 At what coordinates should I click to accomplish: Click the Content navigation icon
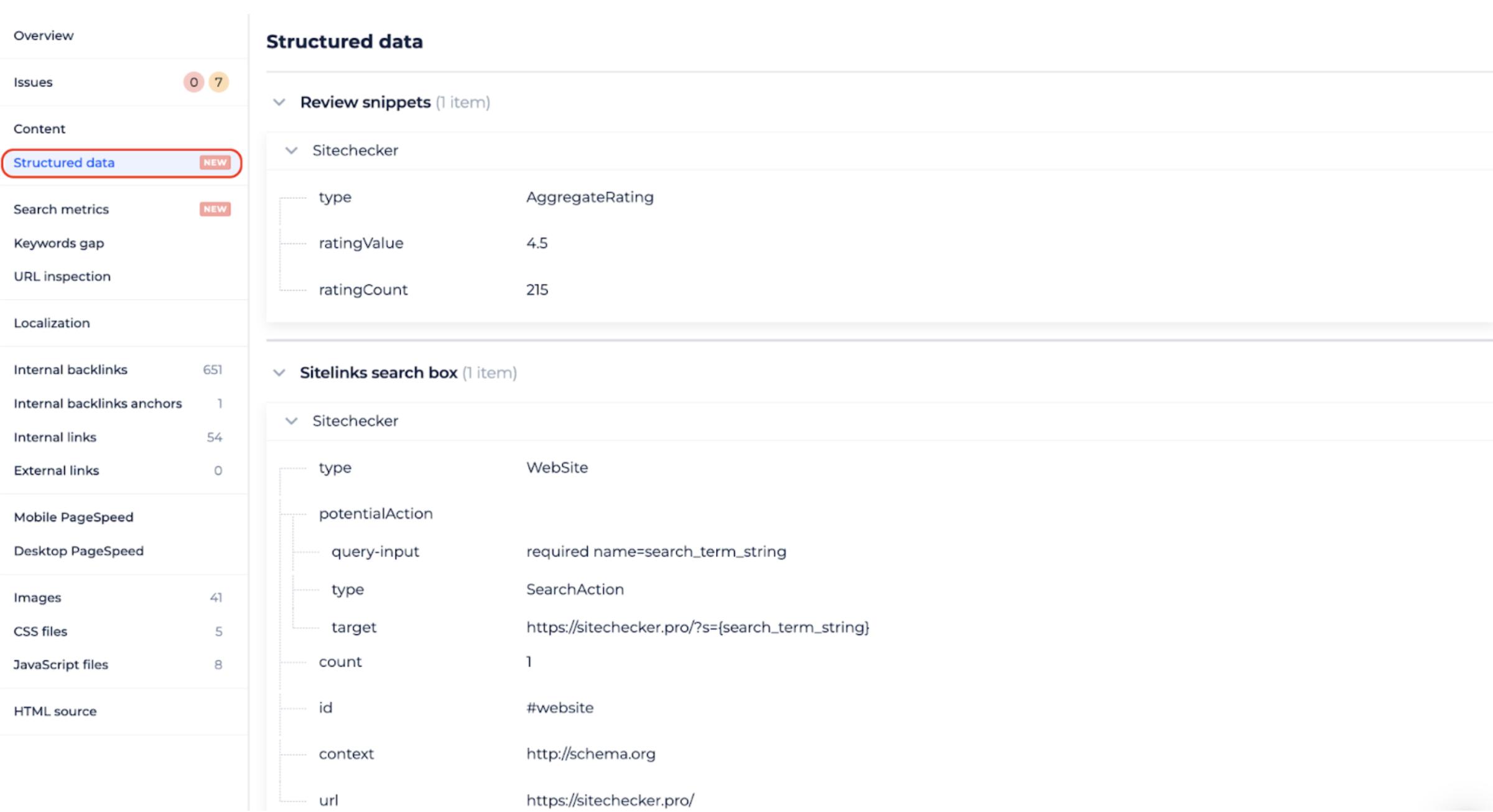pos(38,128)
